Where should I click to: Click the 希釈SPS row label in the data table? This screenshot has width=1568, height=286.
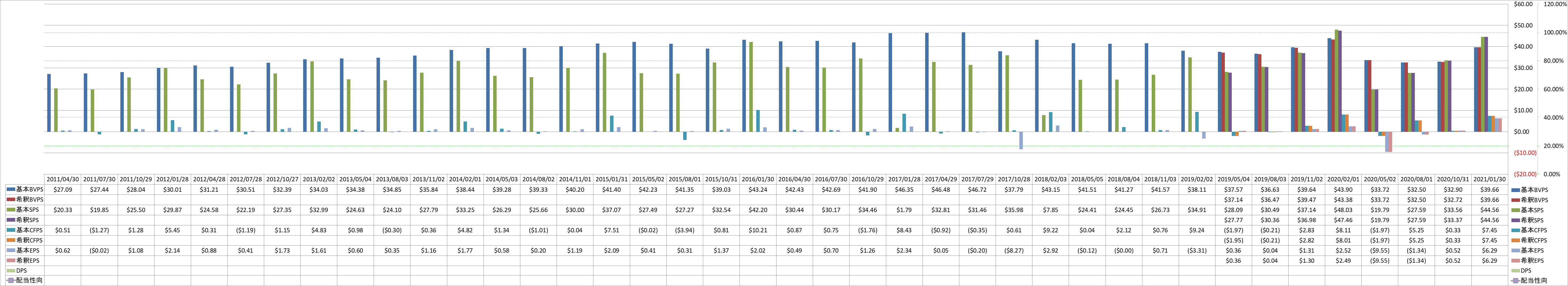(28, 220)
